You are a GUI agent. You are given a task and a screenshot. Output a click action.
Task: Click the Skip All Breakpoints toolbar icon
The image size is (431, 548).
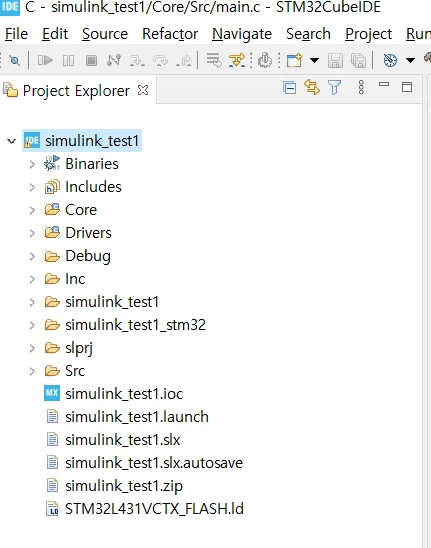click(15, 61)
